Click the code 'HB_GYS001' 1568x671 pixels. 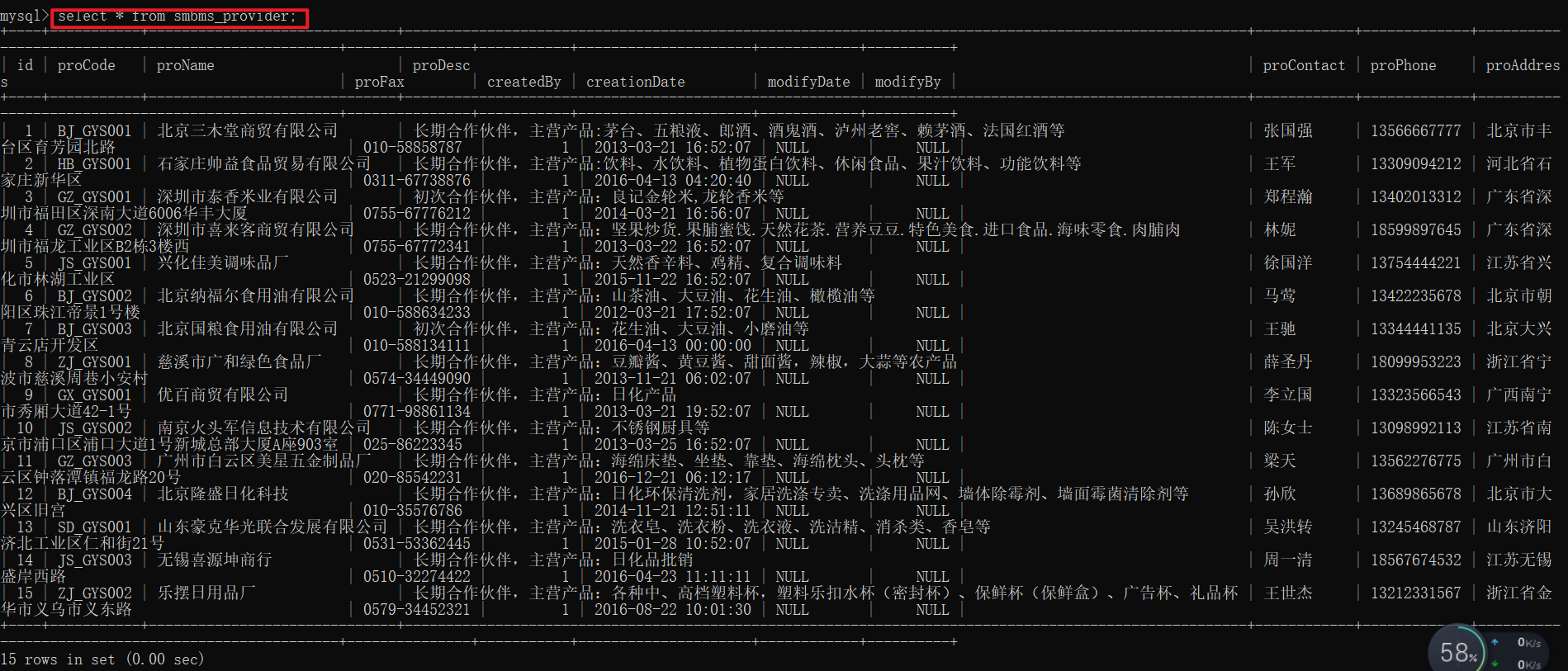[x=94, y=163]
